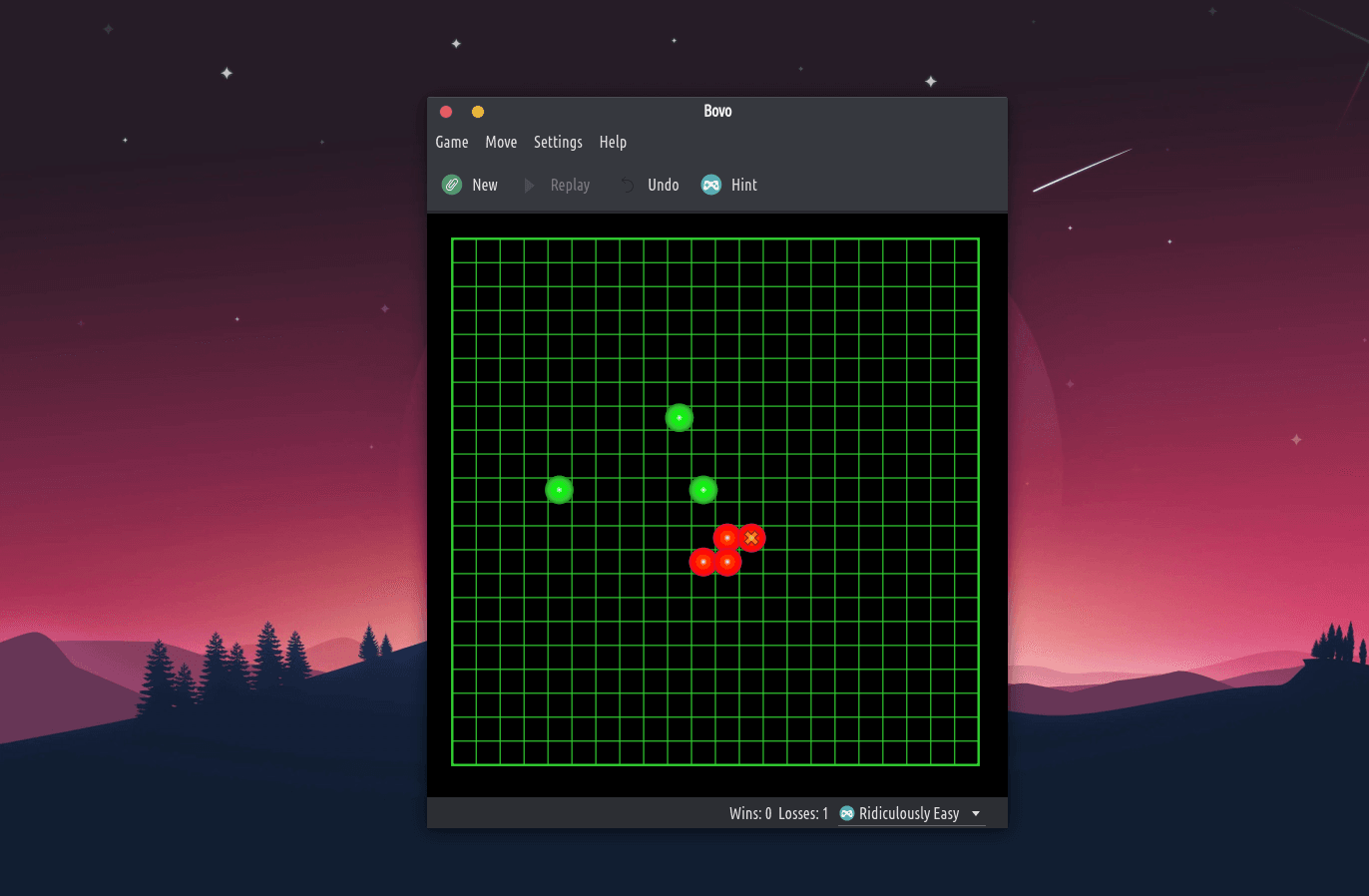
Task: Click the Undo arrow icon
Action: (627, 185)
